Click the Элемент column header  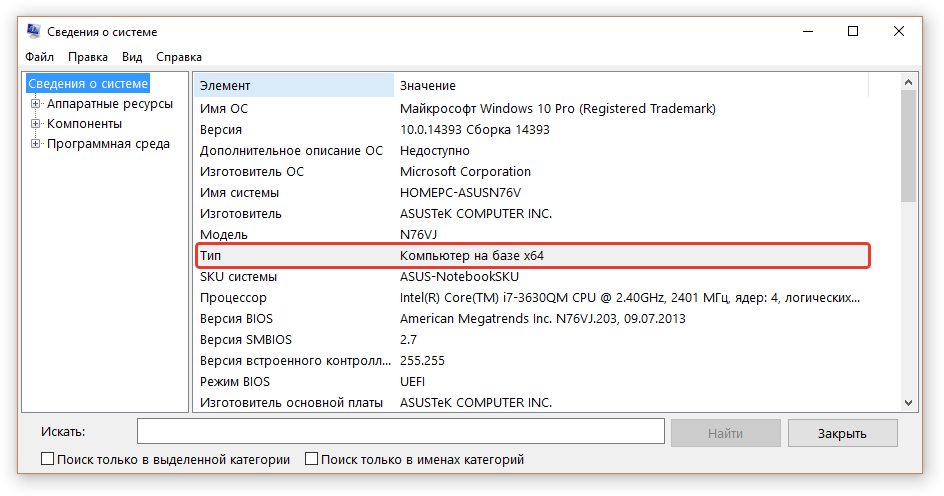tap(294, 86)
